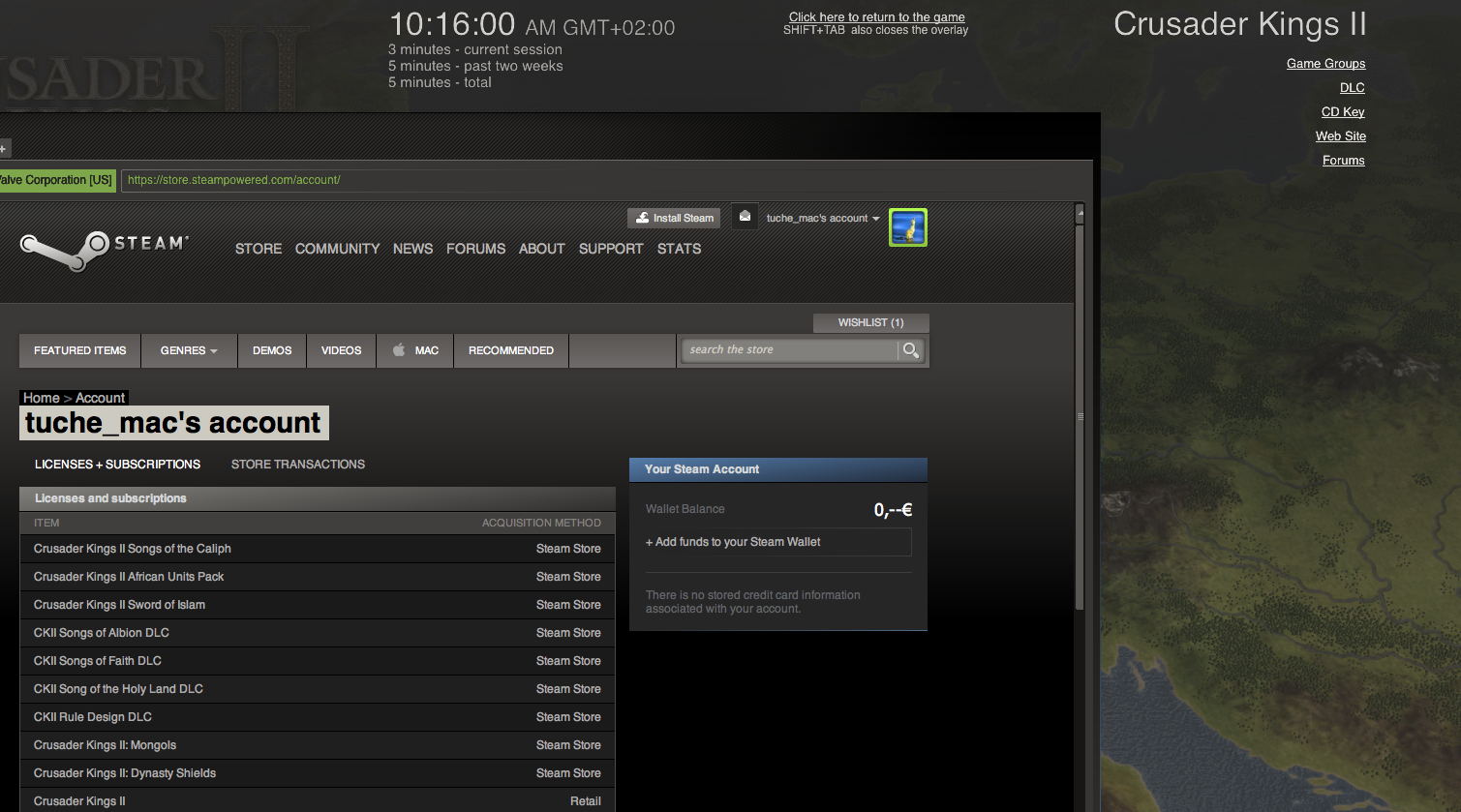Click the 10:16:00 overlay clock
Viewport: 1461px width, 812px height.
tap(452, 24)
